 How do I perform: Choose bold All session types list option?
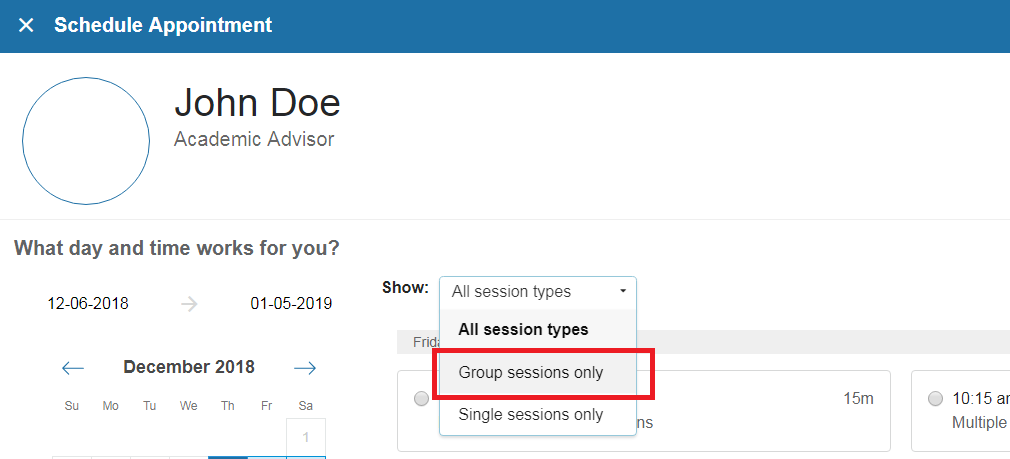(523, 329)
